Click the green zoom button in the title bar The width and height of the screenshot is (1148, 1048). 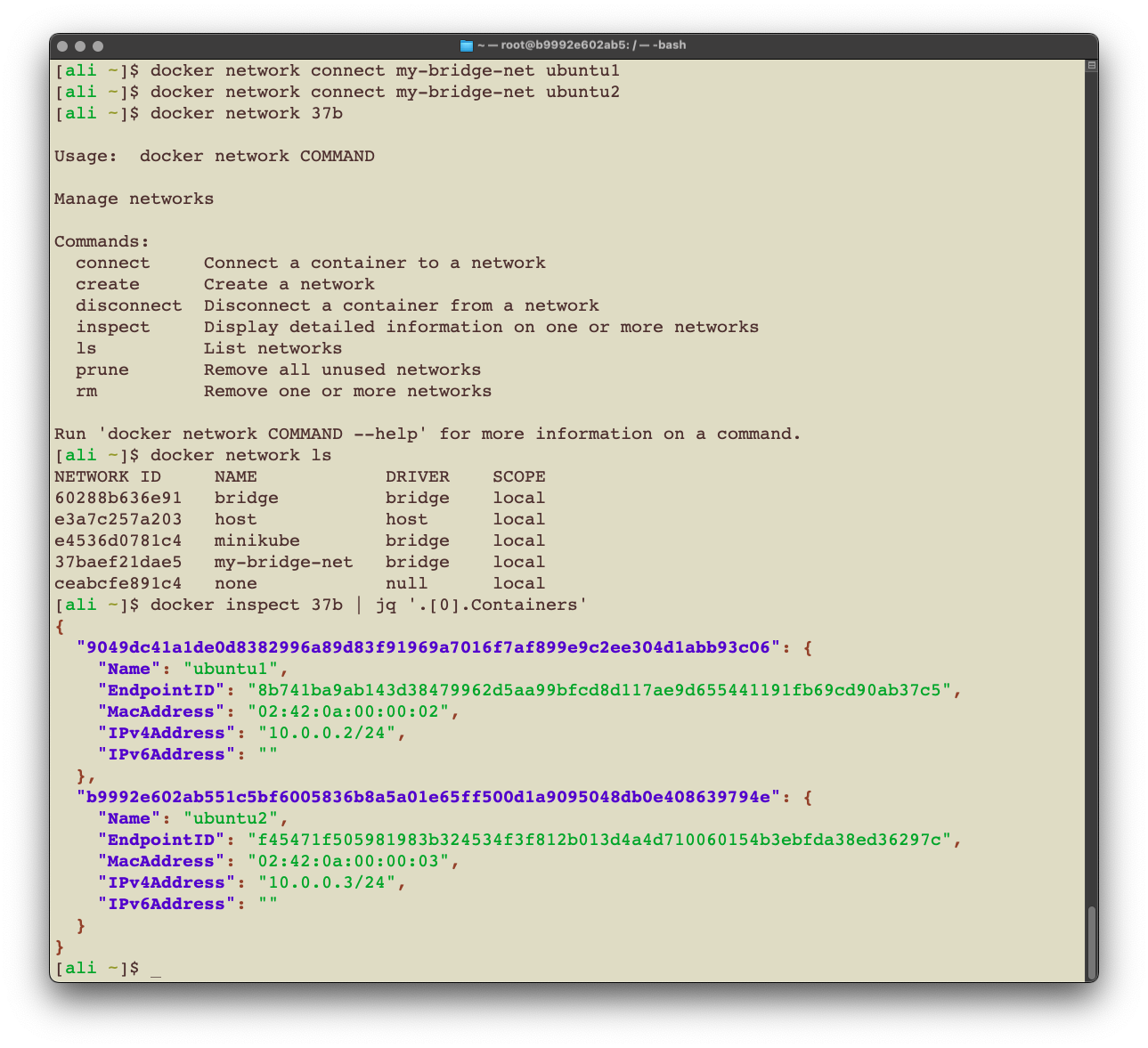98,45
